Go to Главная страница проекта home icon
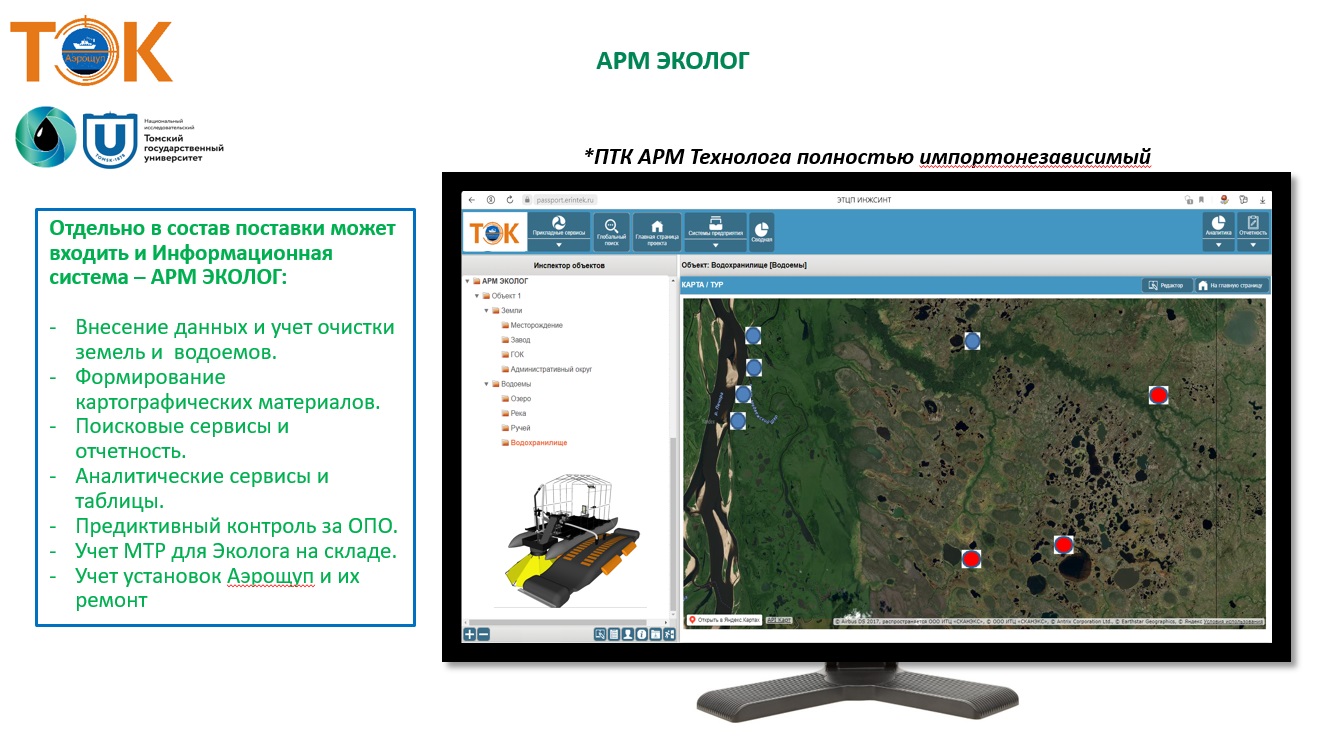This screenshot has height=744, width=1318. pos(657,231)
